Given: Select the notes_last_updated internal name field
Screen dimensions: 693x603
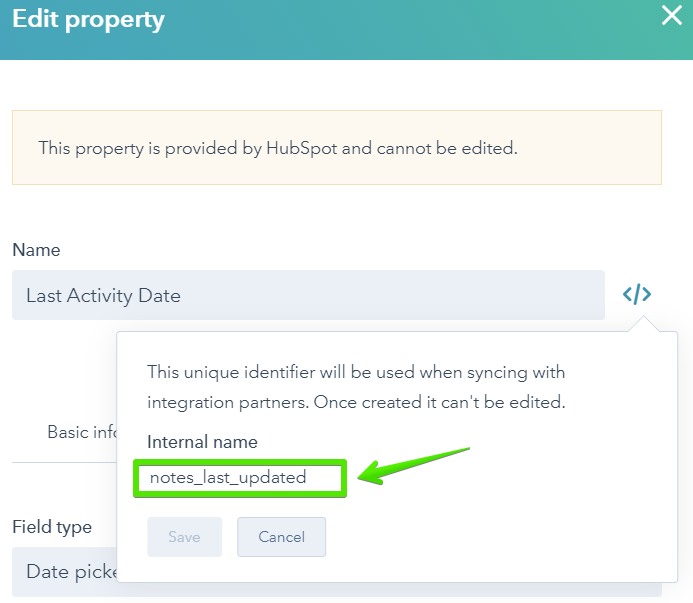Looking at the screenshot, I should click(x=240, y=478).
